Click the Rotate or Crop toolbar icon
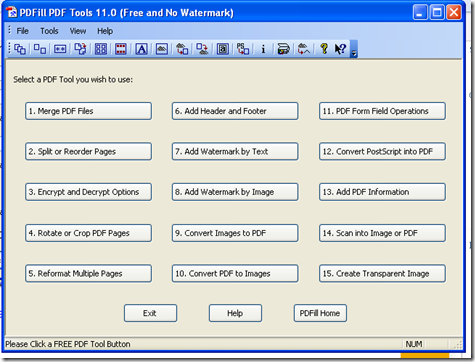Screen dimensions: 475x362 tap(80, 49)
